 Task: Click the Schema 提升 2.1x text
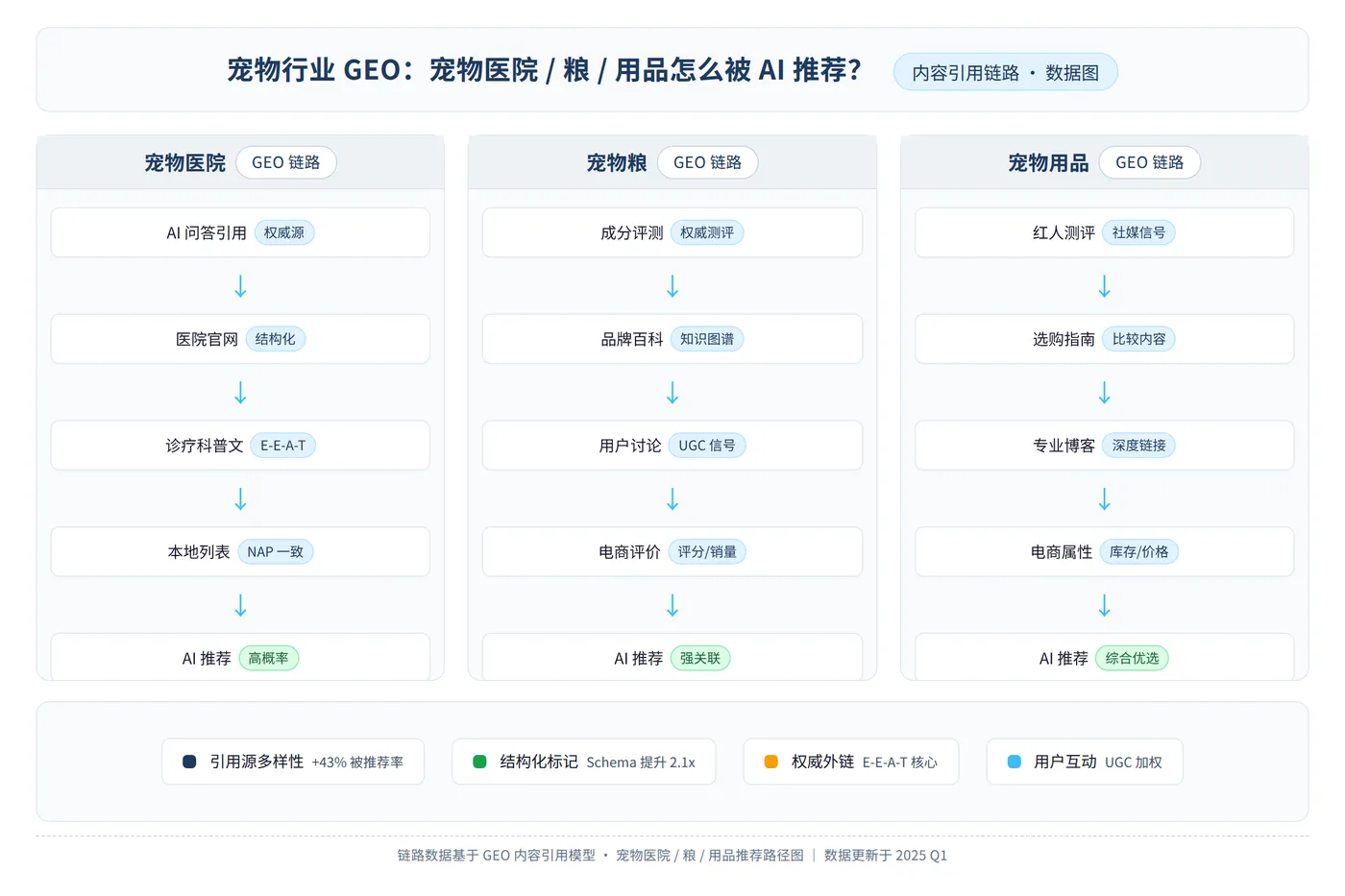[x=641, y=763]
